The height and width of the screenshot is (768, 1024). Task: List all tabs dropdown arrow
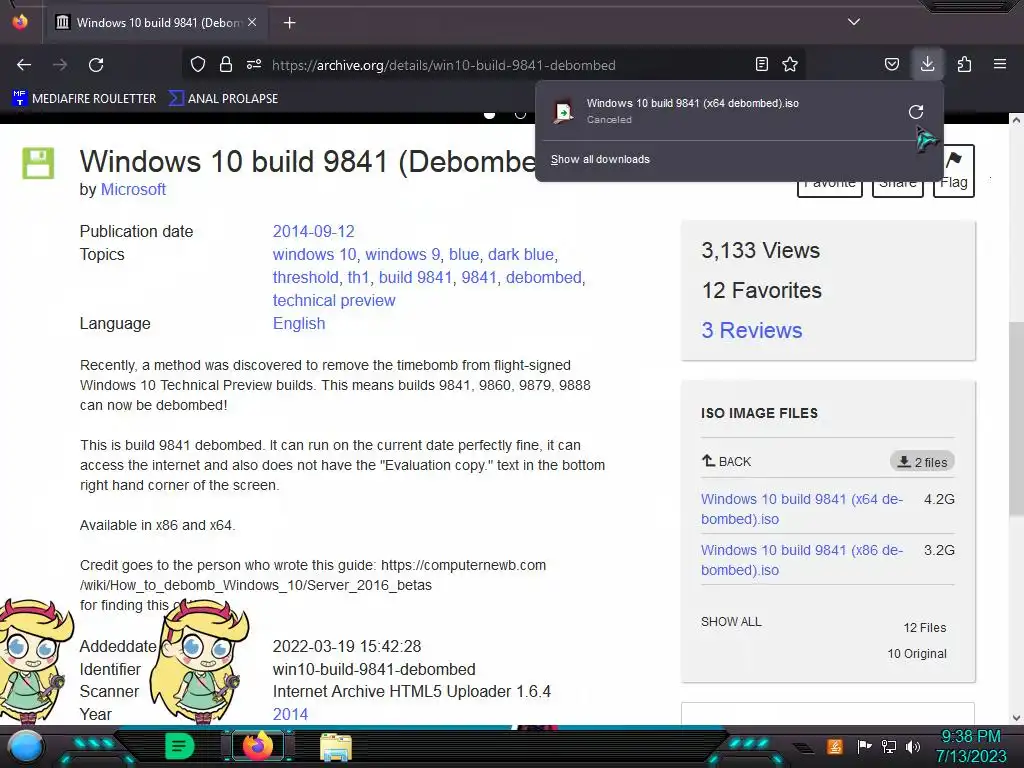854,22
